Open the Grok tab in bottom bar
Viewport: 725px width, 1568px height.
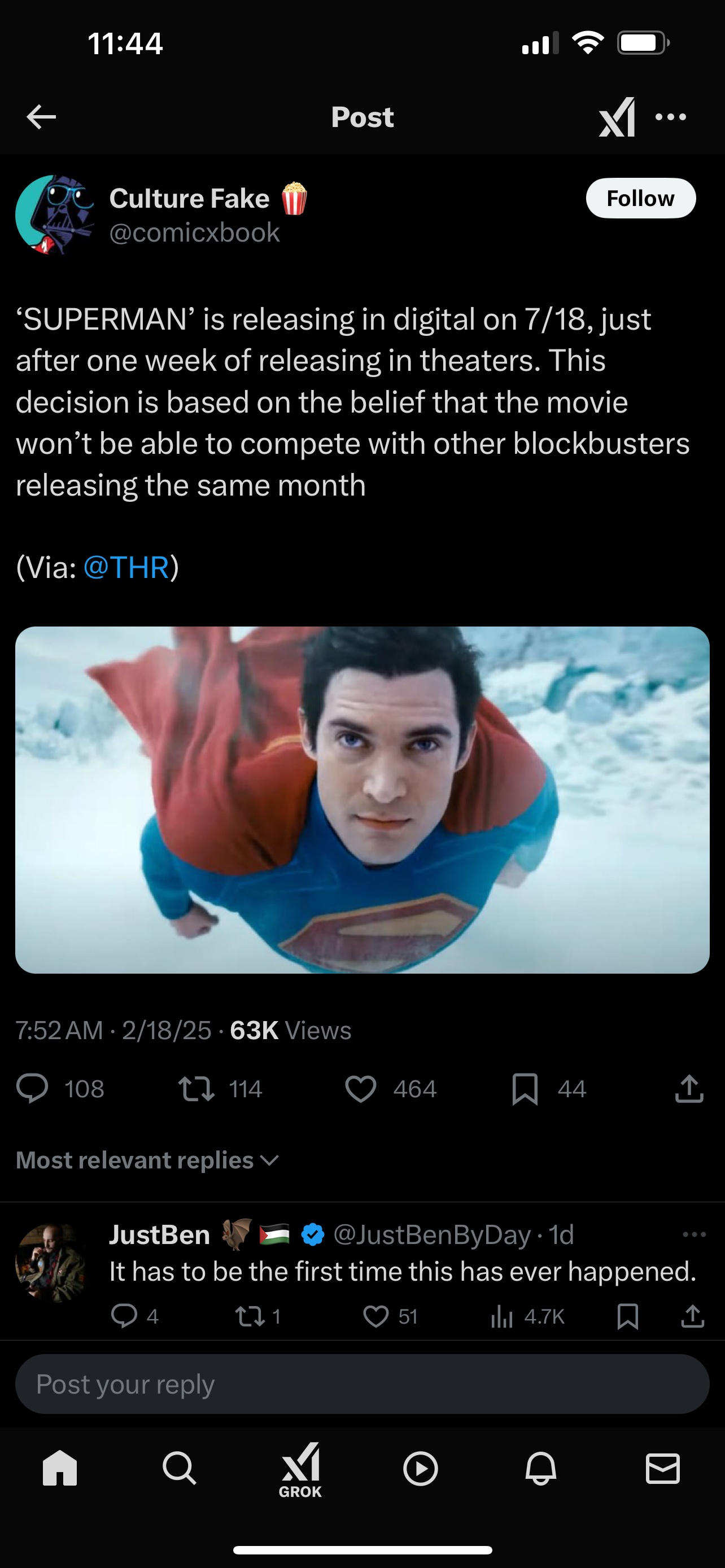[300, 1470]
